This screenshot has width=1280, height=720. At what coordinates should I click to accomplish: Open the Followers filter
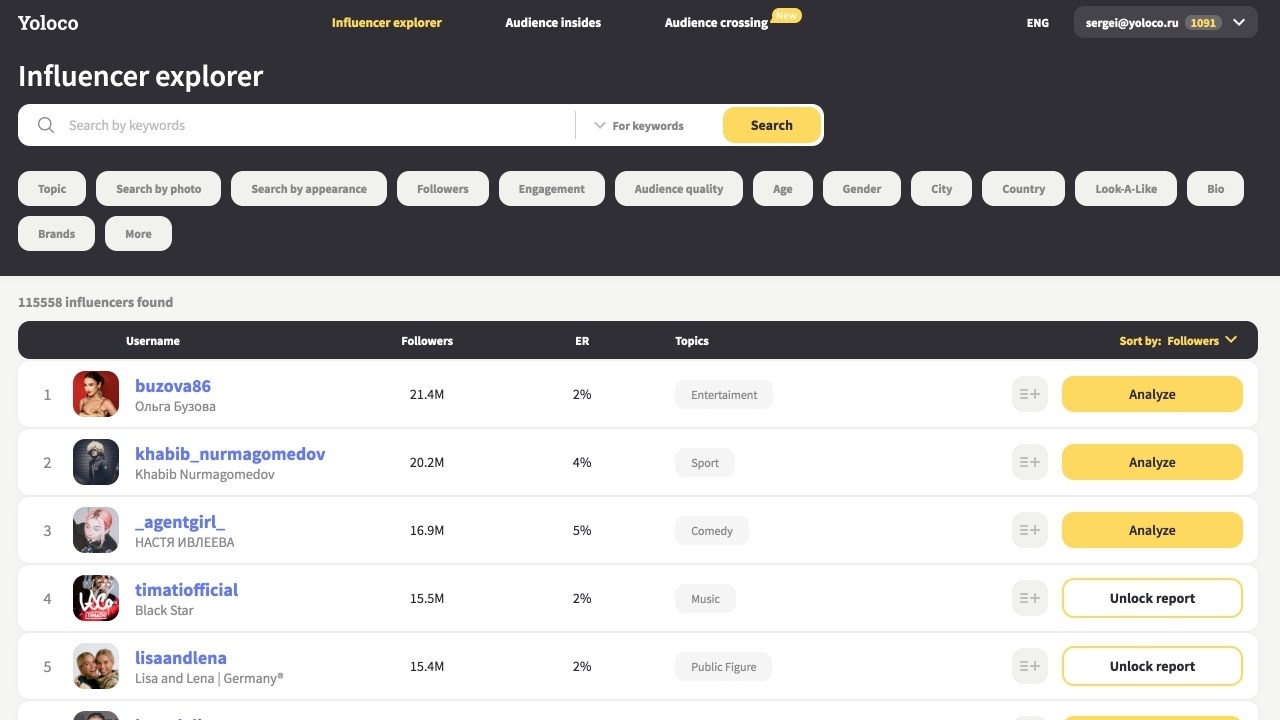tap(443, 189)
